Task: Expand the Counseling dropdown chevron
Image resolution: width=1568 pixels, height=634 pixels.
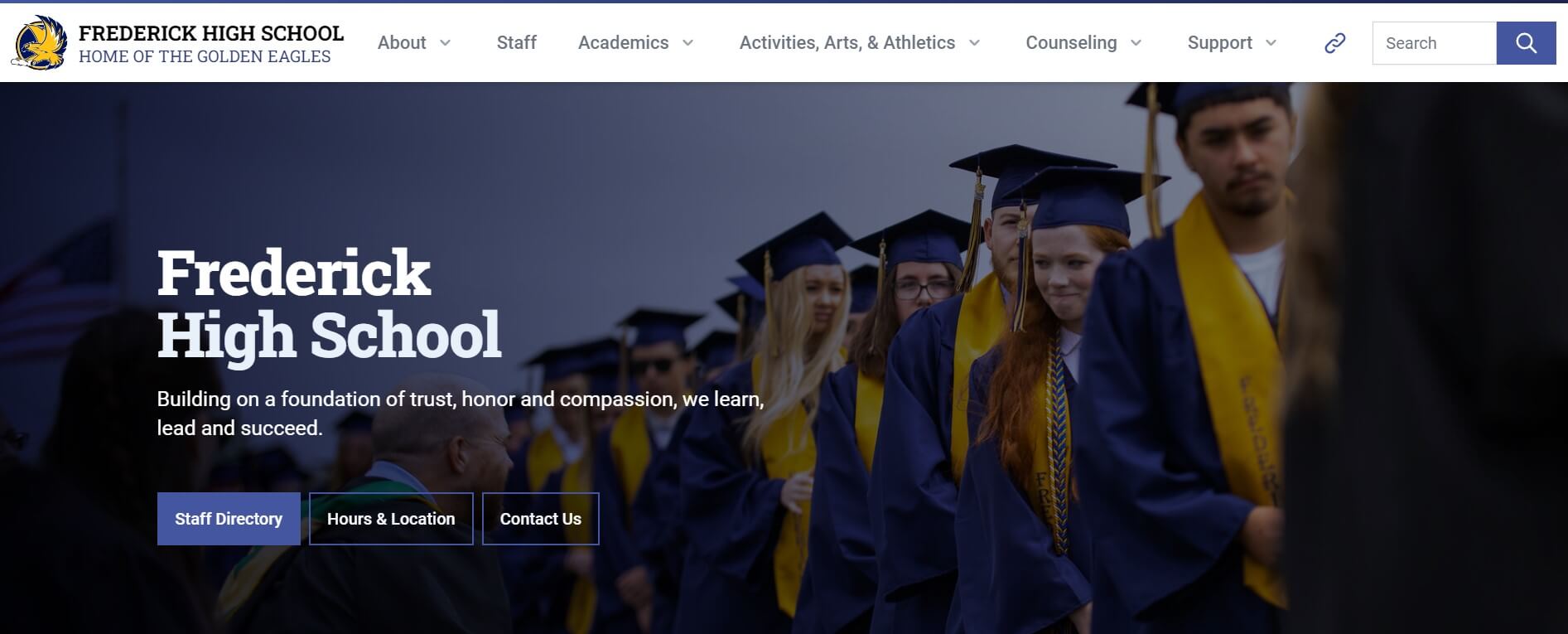Action: click(x=1136, y=43)
